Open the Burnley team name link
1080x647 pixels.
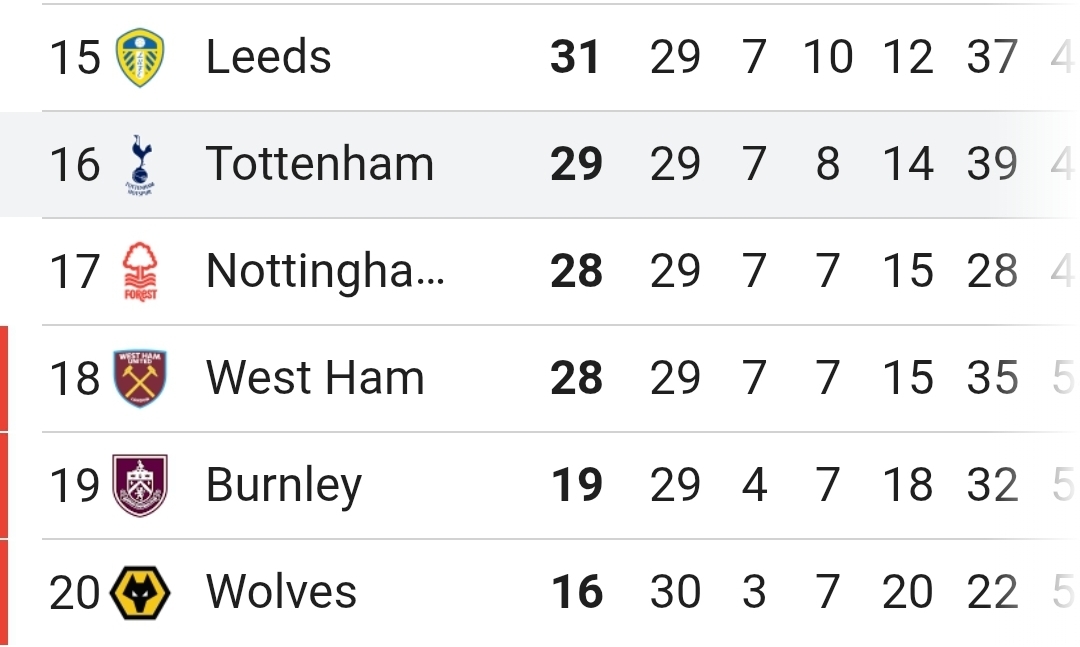(x=283, y=485)
